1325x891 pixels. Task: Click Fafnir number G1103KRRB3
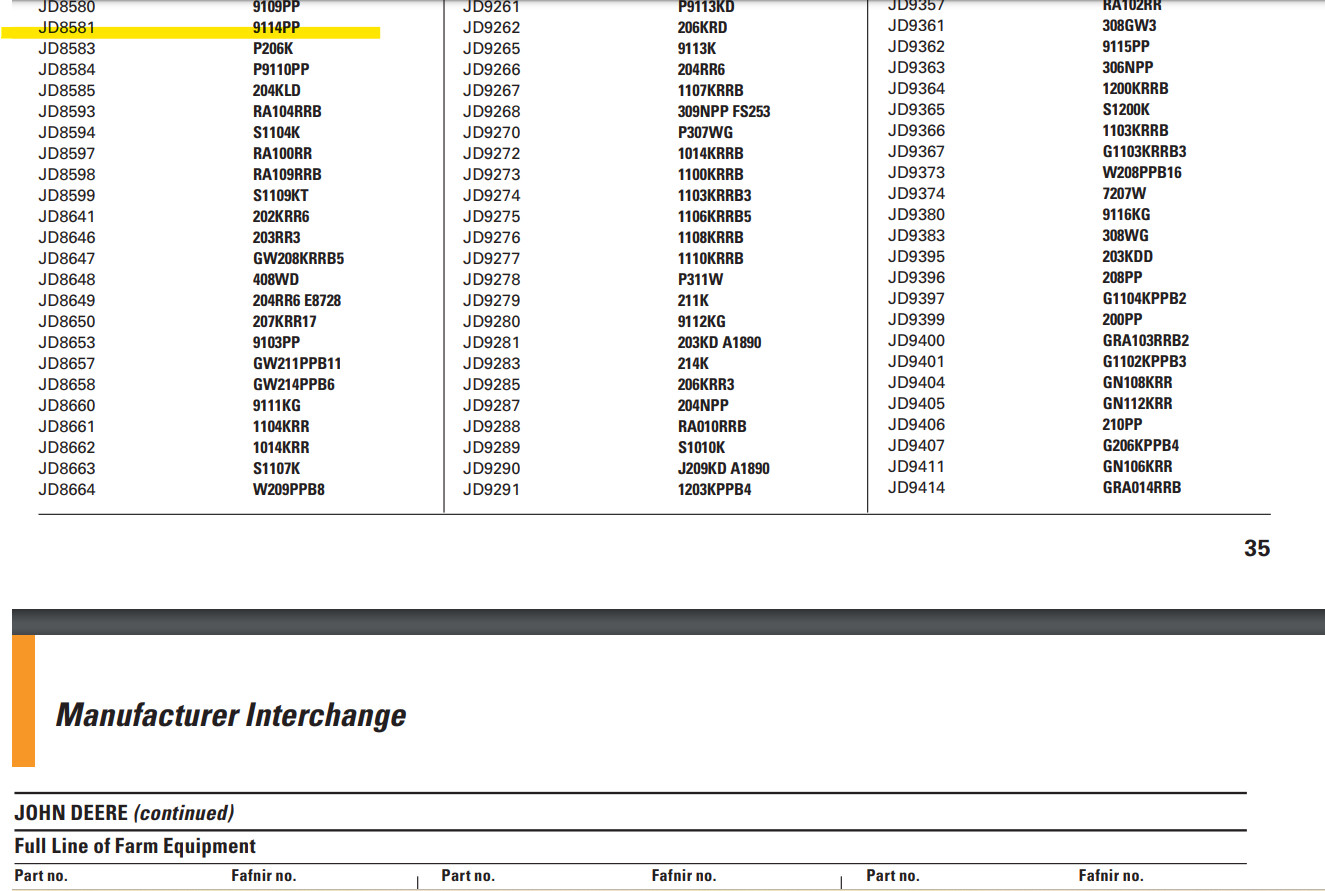[x=1144, y=152]
